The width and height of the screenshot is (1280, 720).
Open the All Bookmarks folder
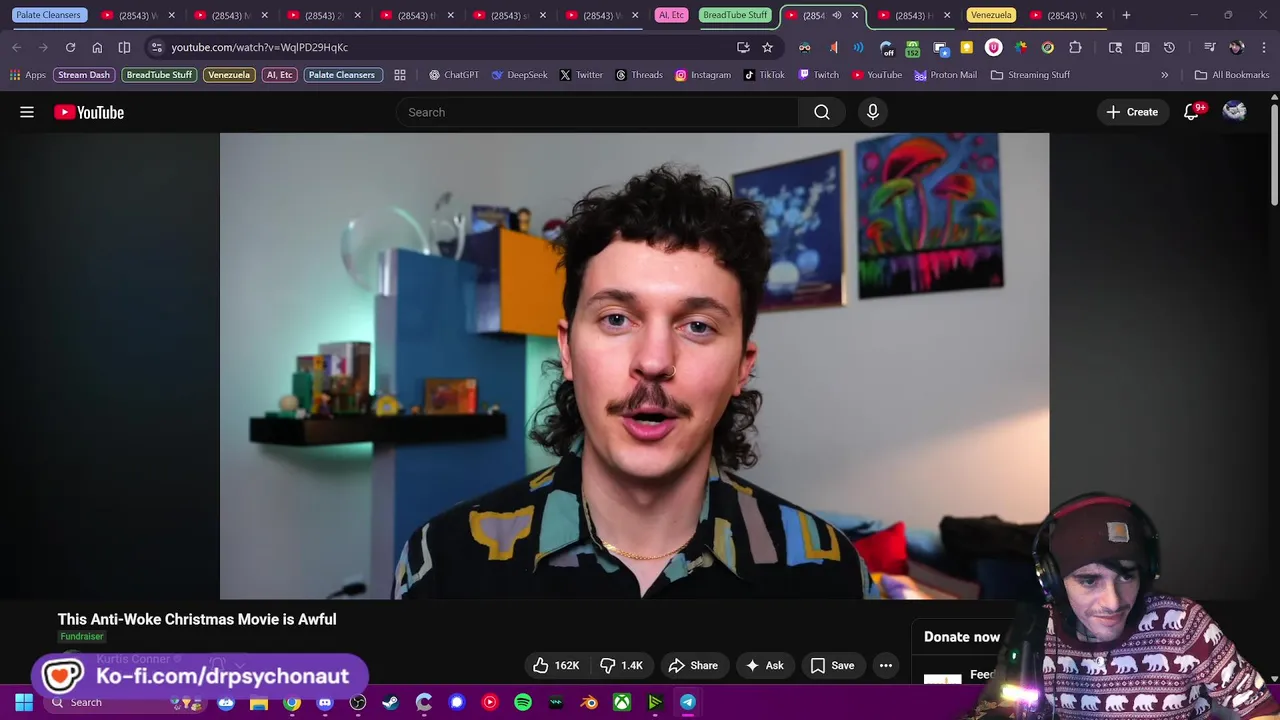point(1231,75)
